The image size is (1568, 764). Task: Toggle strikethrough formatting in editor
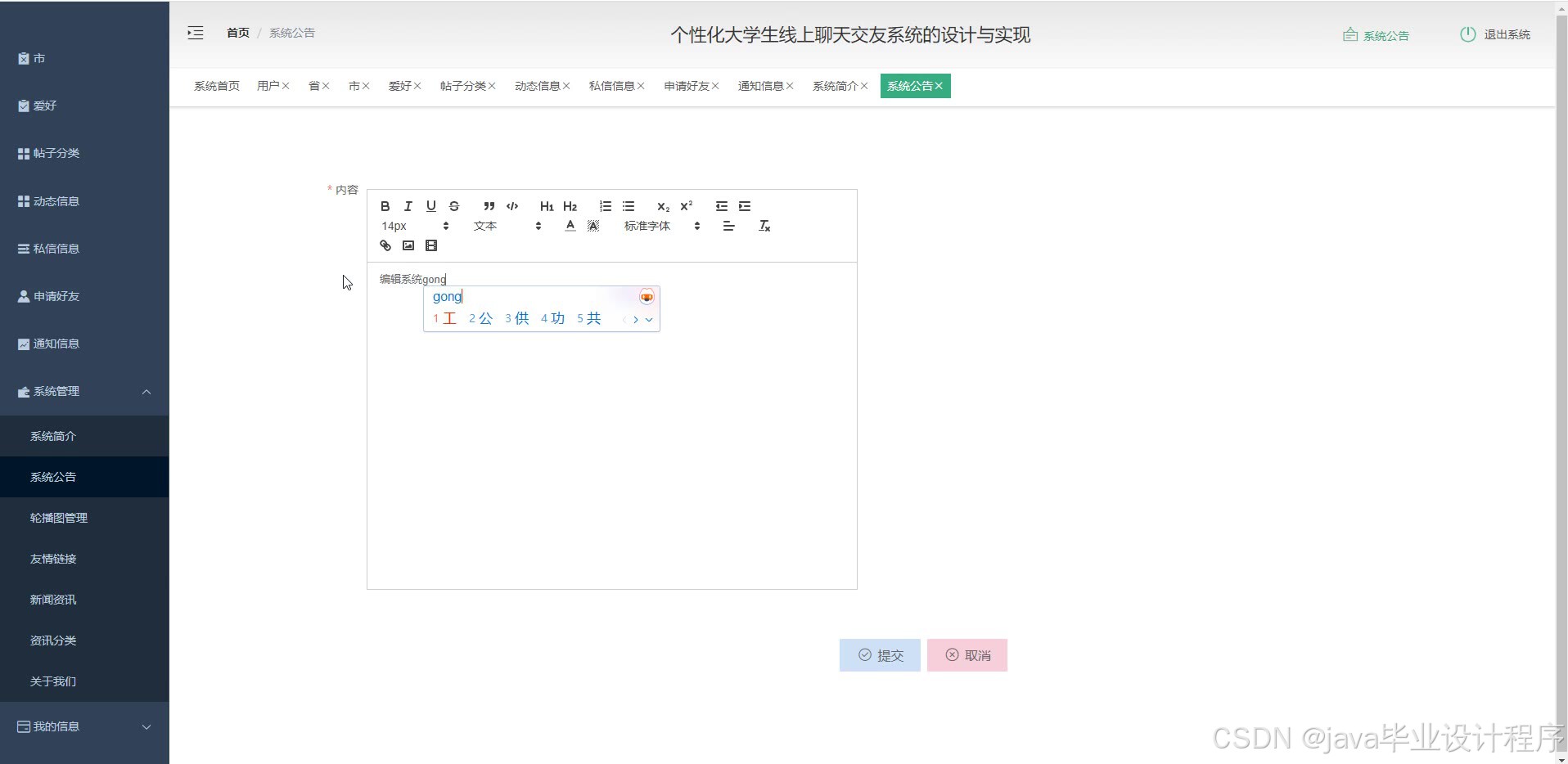tap(454, 206)
